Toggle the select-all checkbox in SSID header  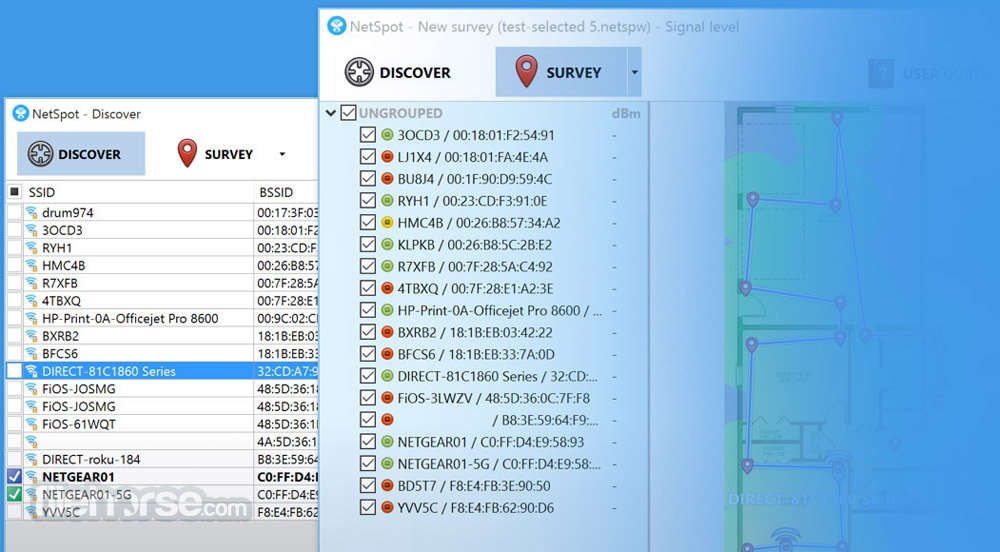[14, 191]
